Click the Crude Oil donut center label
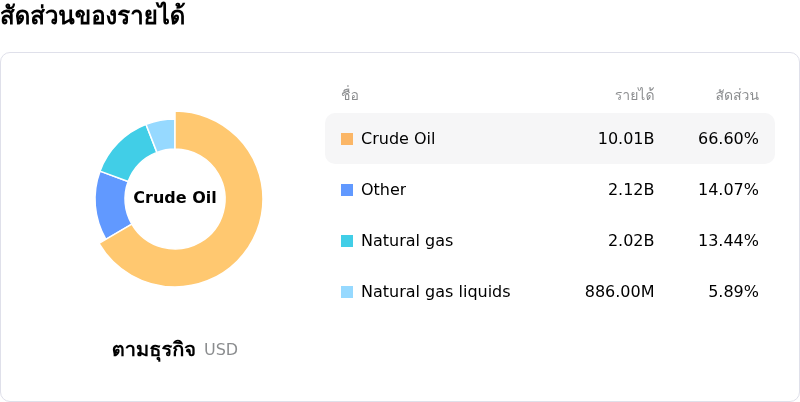The image size is (800, 402). [175, 198]
